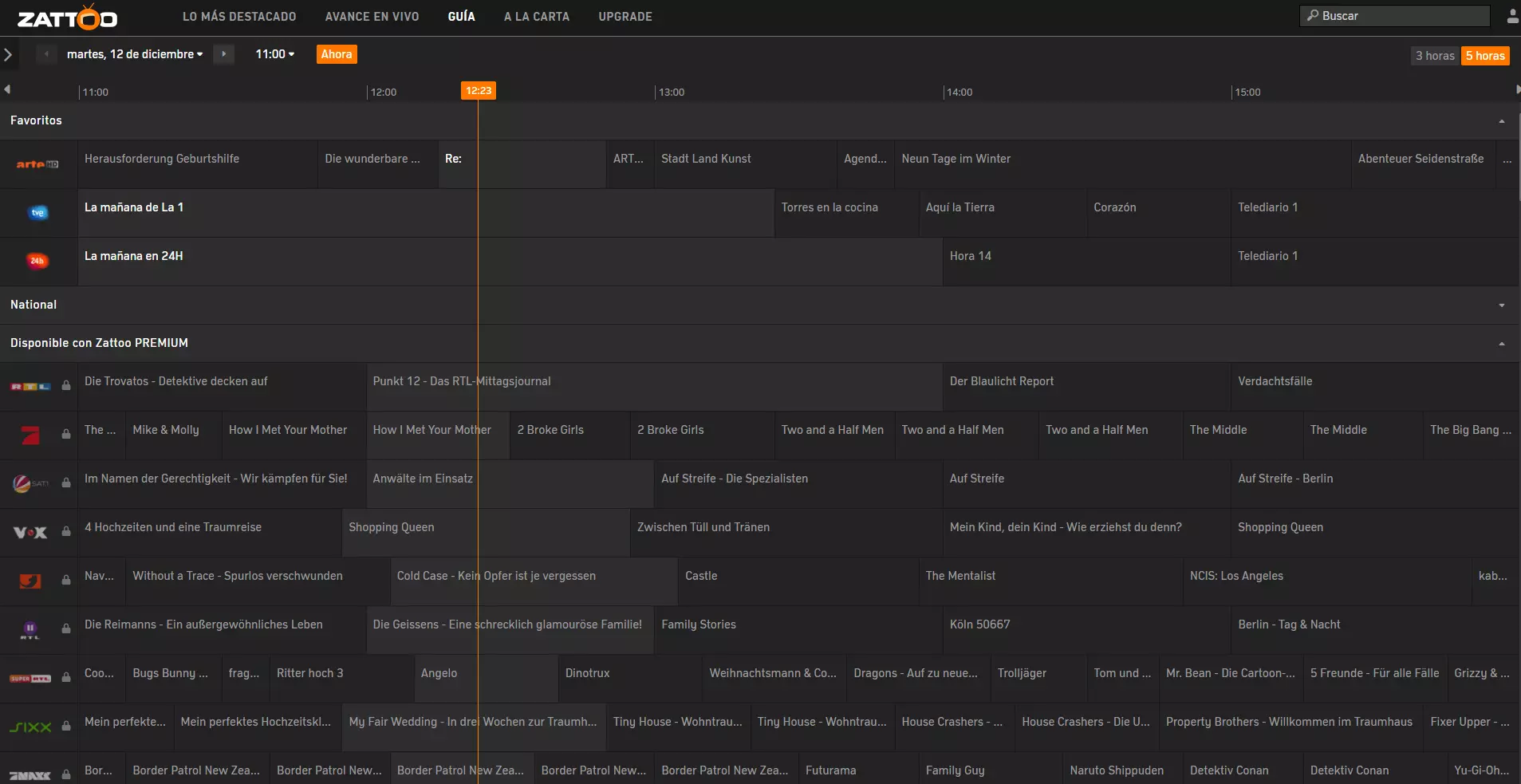Expand the sidebar with the left-edge chevron
1521x784 pixels.
click(8, 55)
